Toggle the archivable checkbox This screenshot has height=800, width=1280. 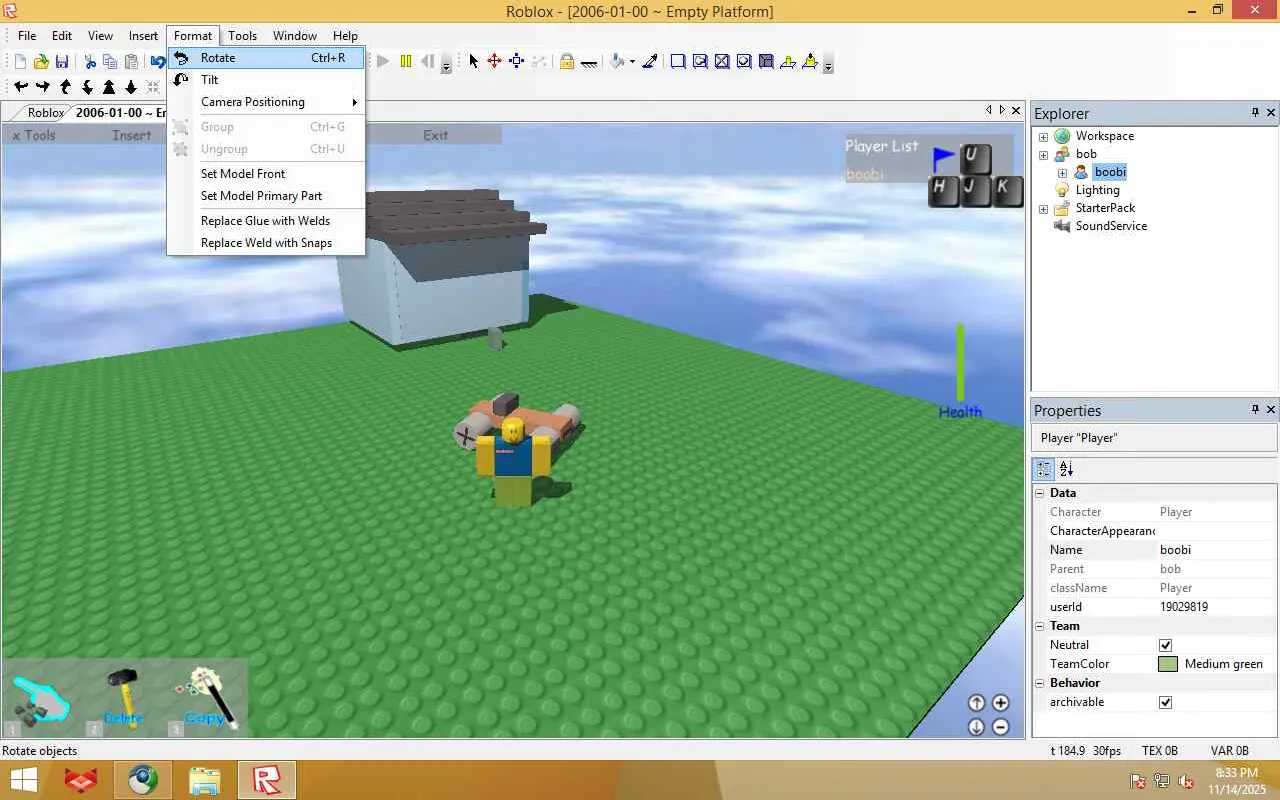1165,702
